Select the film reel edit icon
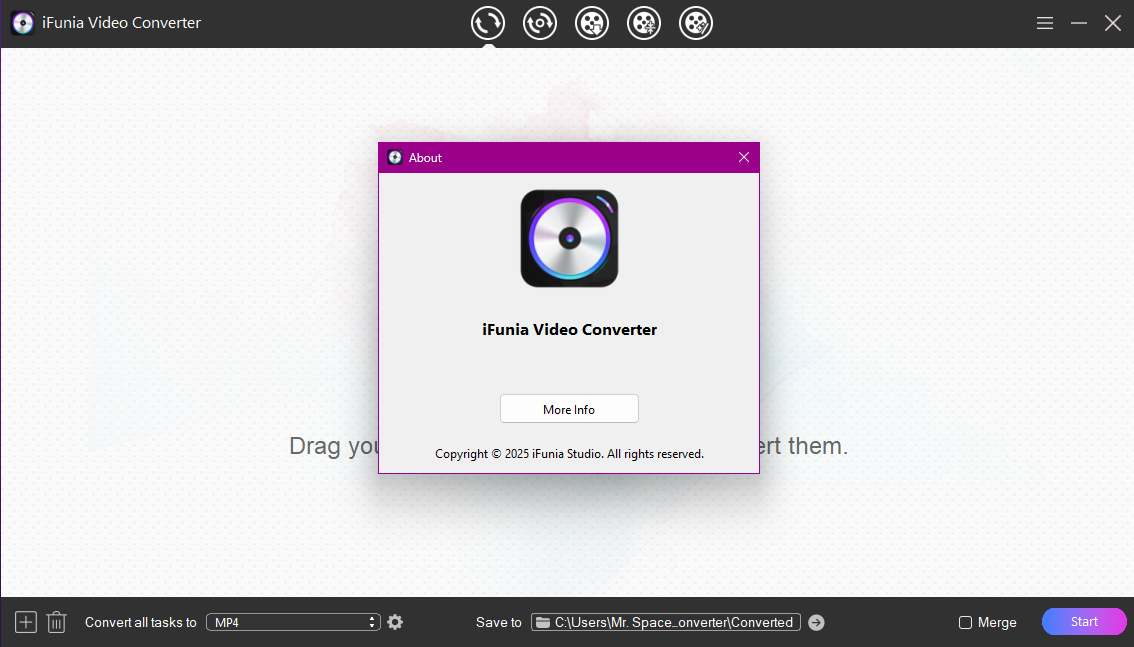 (x=696, y=23)
